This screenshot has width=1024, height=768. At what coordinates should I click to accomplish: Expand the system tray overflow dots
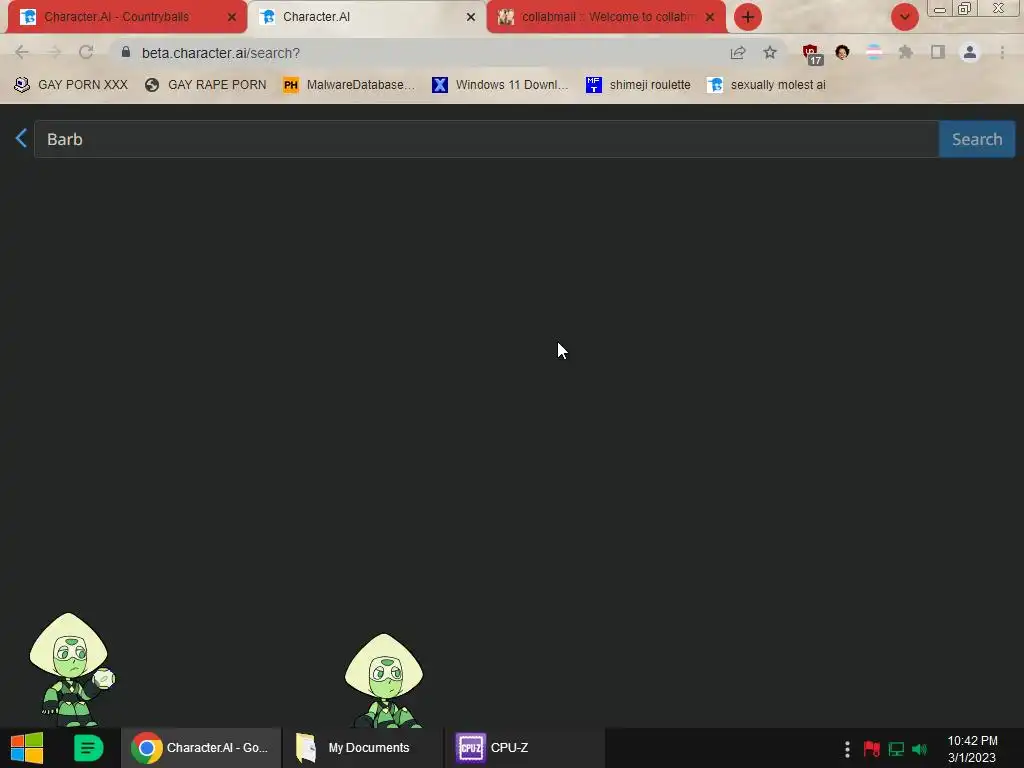point(847,749)
